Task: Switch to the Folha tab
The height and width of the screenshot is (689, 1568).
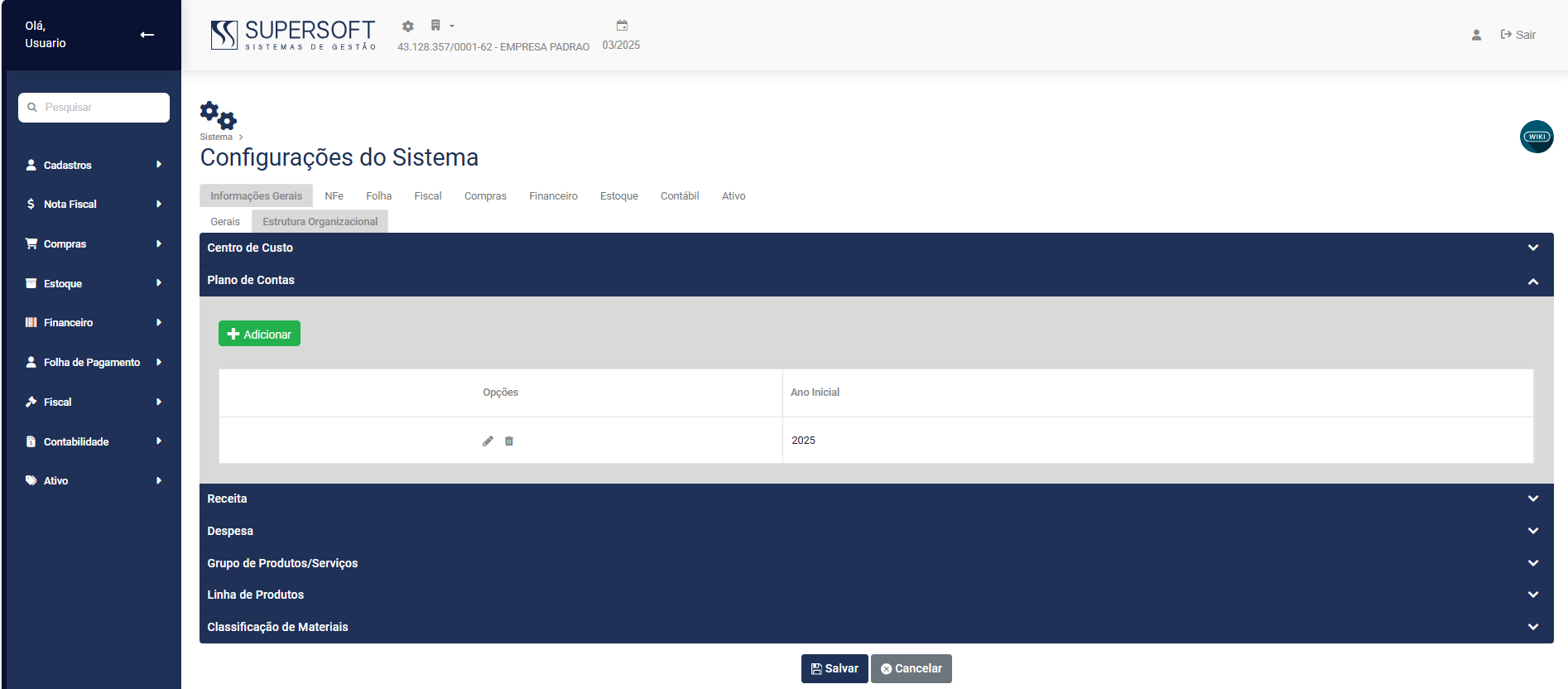Action: point(379,196)
